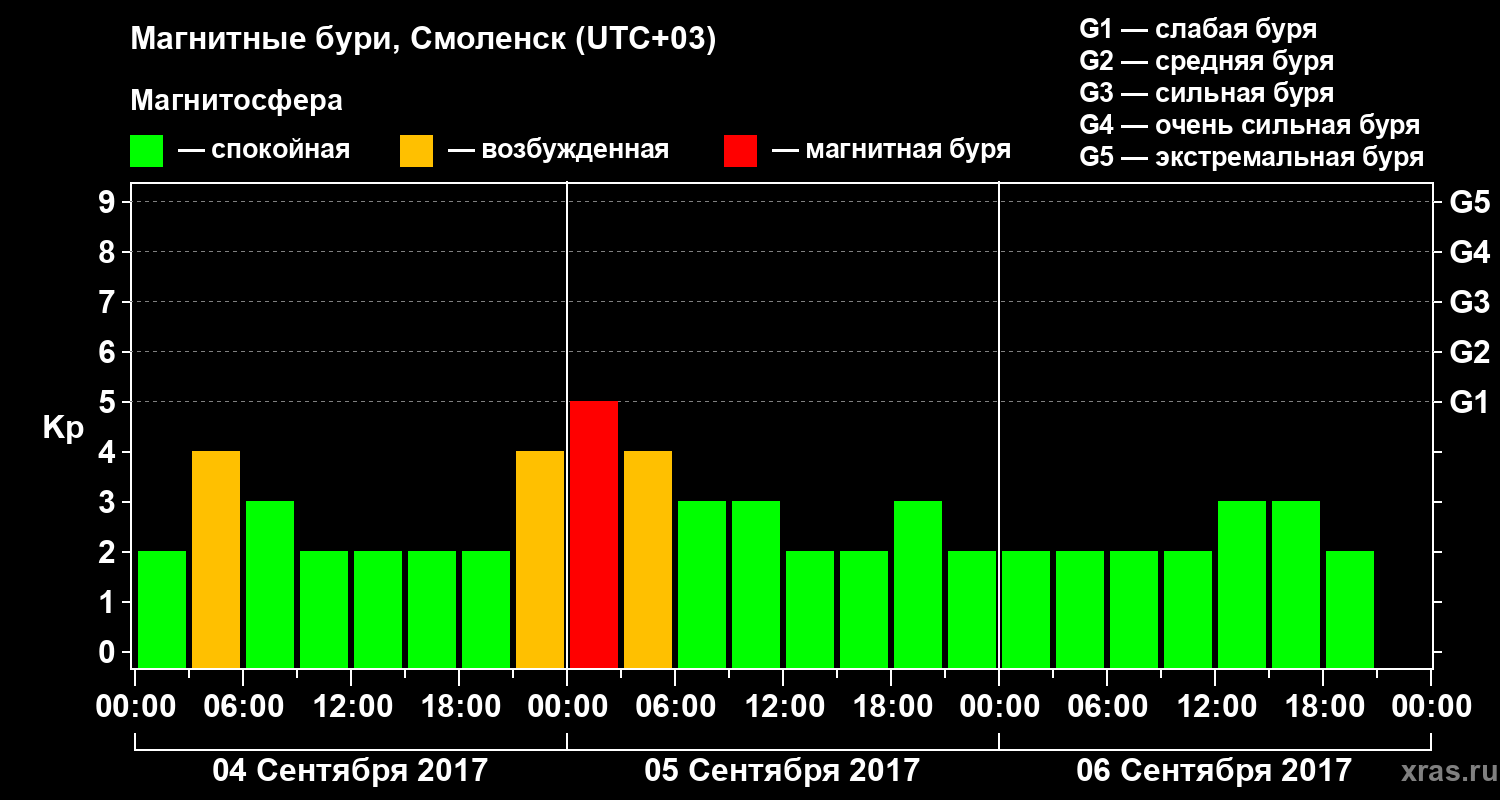Click the right-axis 'G4' label
This screenshot has width=1500, height=800.
click(x=1470, y=252)
